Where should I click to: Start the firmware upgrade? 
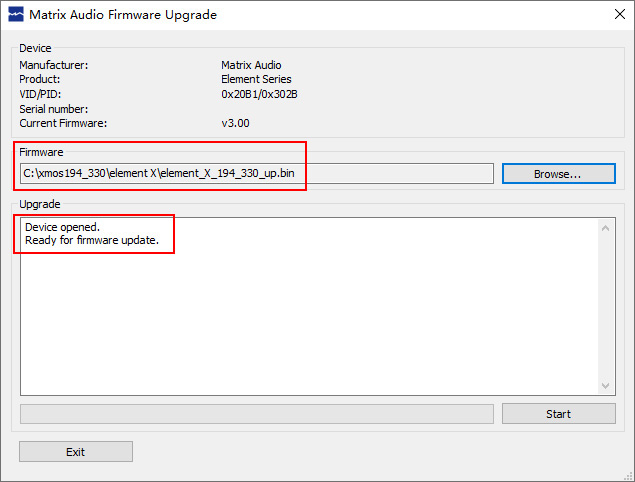pos(558,414)
